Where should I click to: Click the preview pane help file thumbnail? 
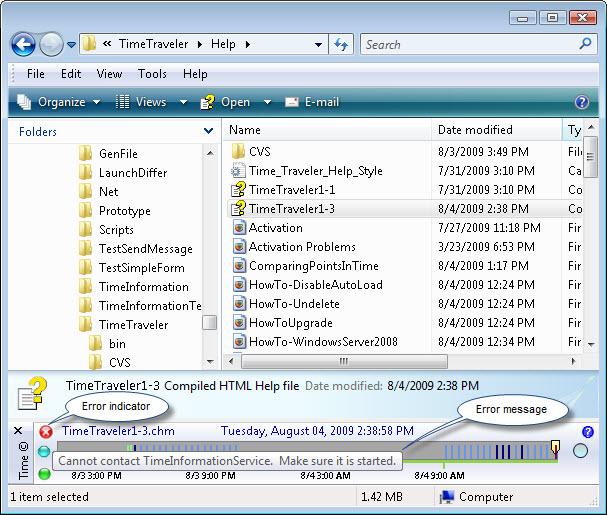pos(33,393)
